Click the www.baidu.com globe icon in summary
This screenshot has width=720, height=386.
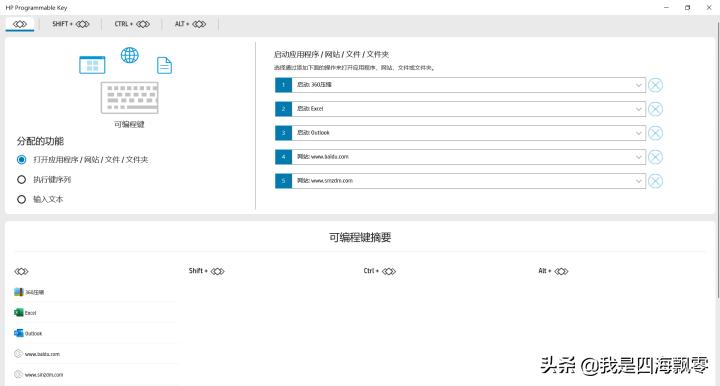pos(18,354)
